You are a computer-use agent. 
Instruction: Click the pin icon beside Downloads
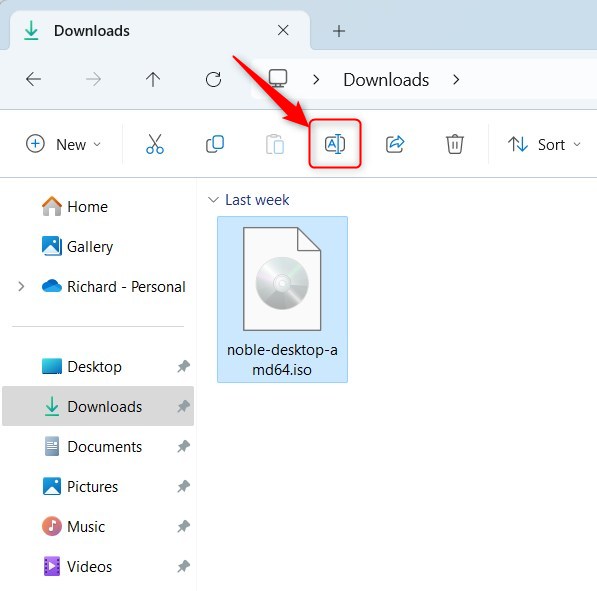tap(184, 406)
